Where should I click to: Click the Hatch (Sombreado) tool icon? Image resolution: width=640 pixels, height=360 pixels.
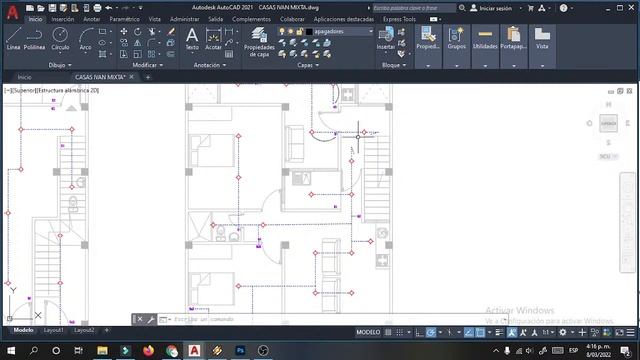[x=102, y=54]
